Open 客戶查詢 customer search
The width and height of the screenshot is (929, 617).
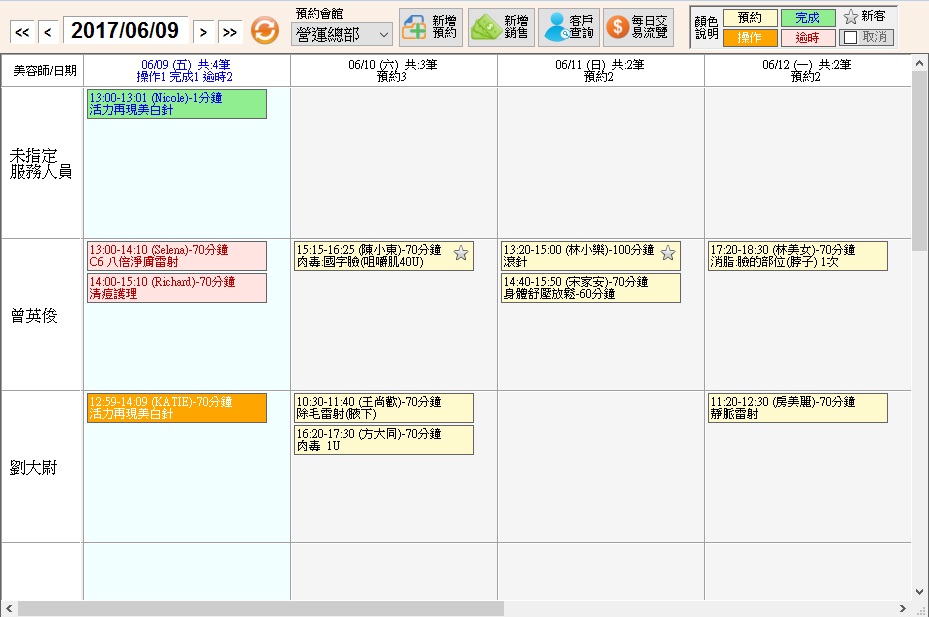569,28
